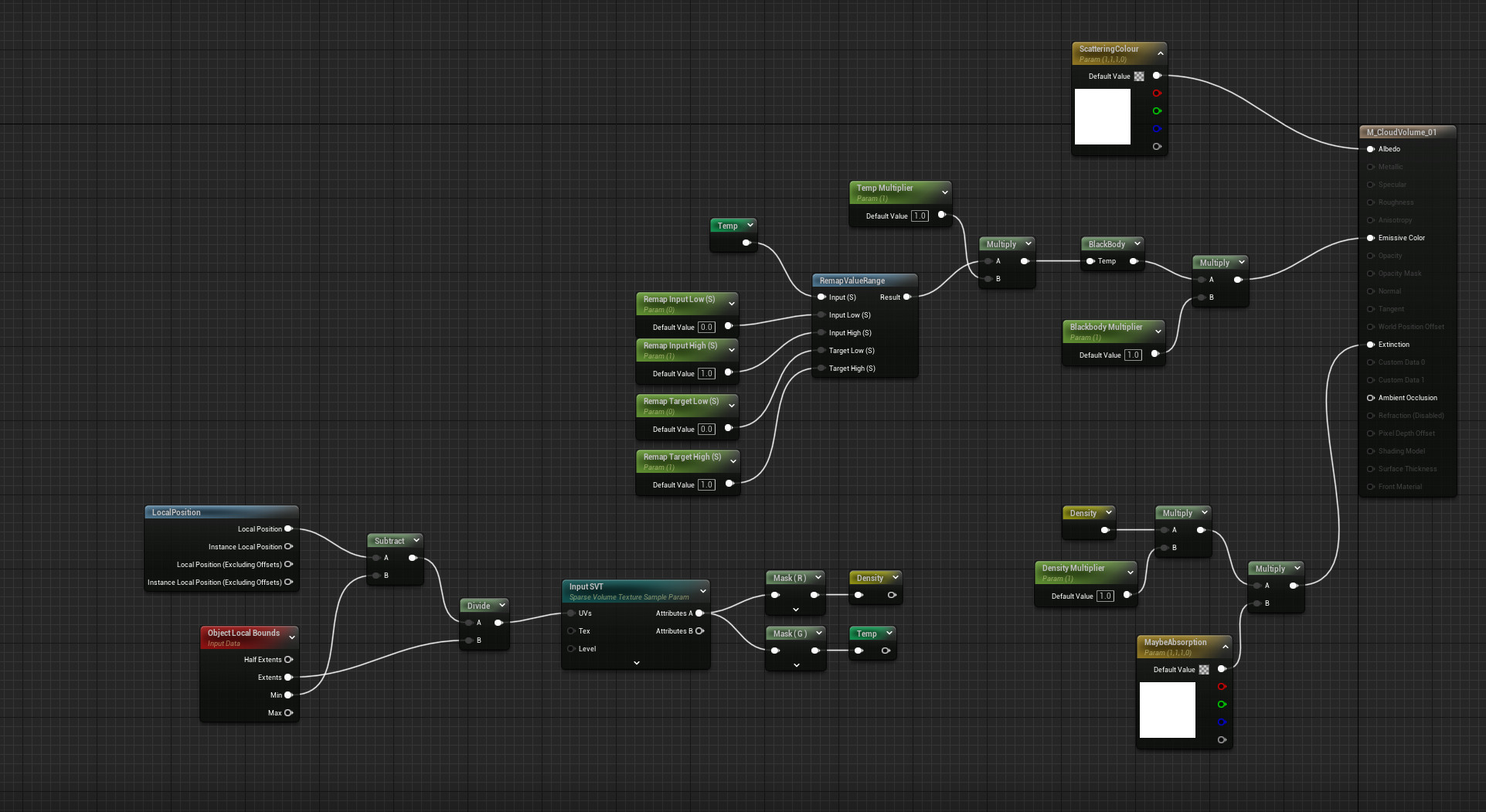Image resolution: width=1486 pixels, height=812 pixels.
Task: Expand the Subtract node chevron
Action: click(416, 540)
